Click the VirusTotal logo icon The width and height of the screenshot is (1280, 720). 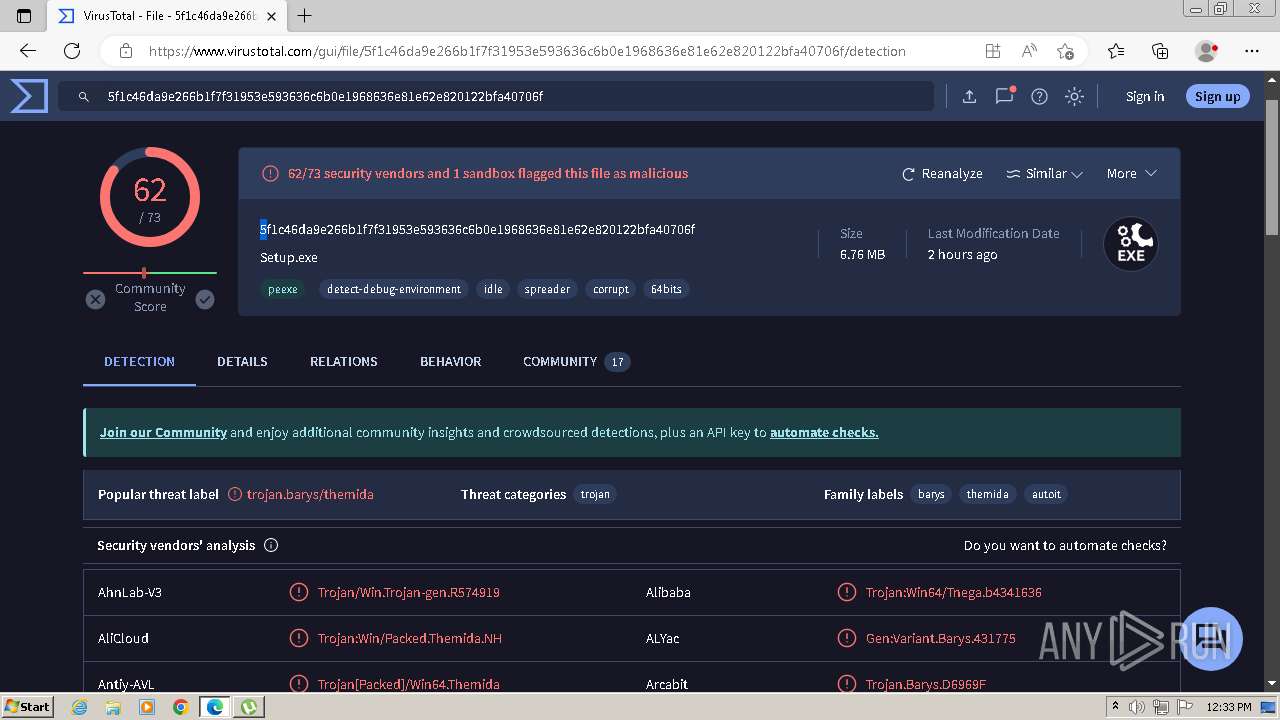[29, 96]
